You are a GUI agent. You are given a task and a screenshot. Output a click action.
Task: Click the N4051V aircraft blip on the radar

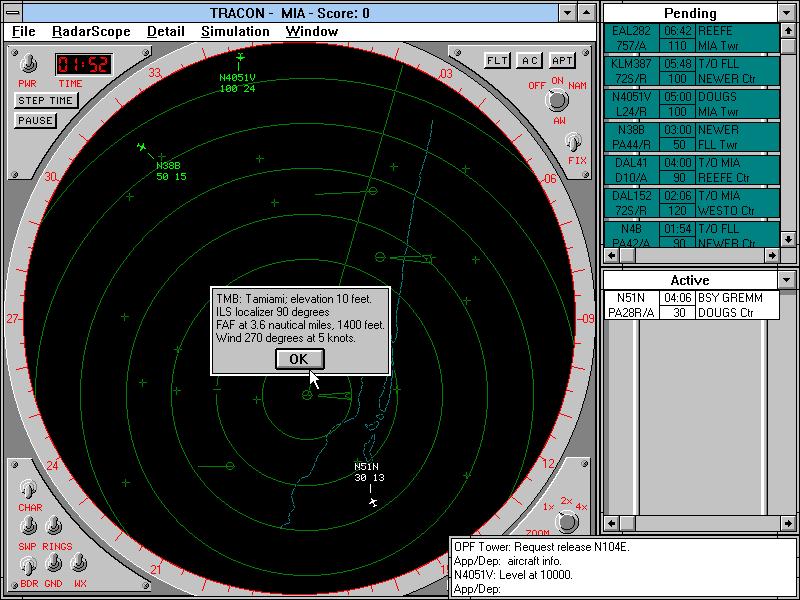[x=240, y=57]
